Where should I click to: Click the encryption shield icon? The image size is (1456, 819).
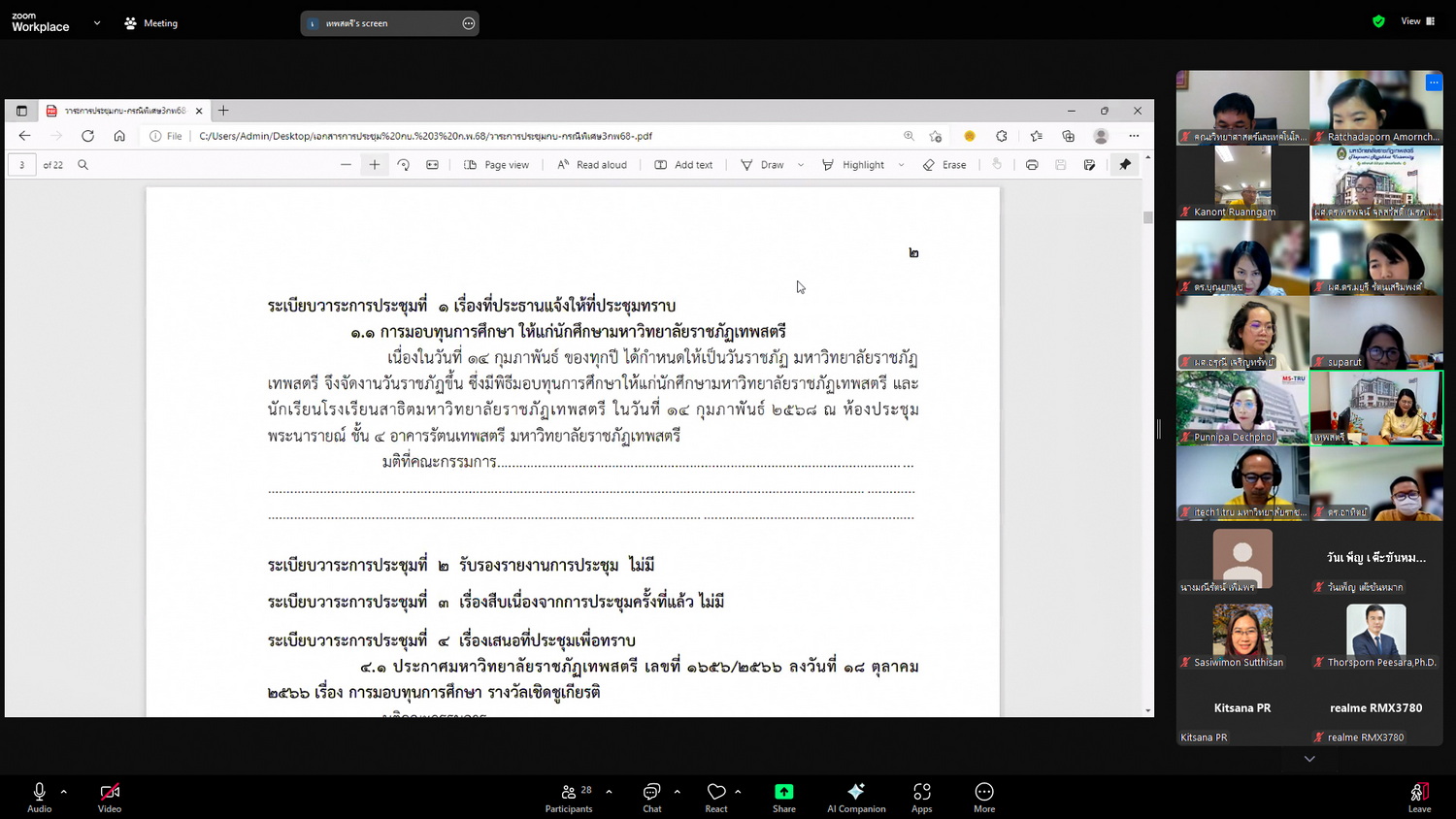pos(1378,21)
